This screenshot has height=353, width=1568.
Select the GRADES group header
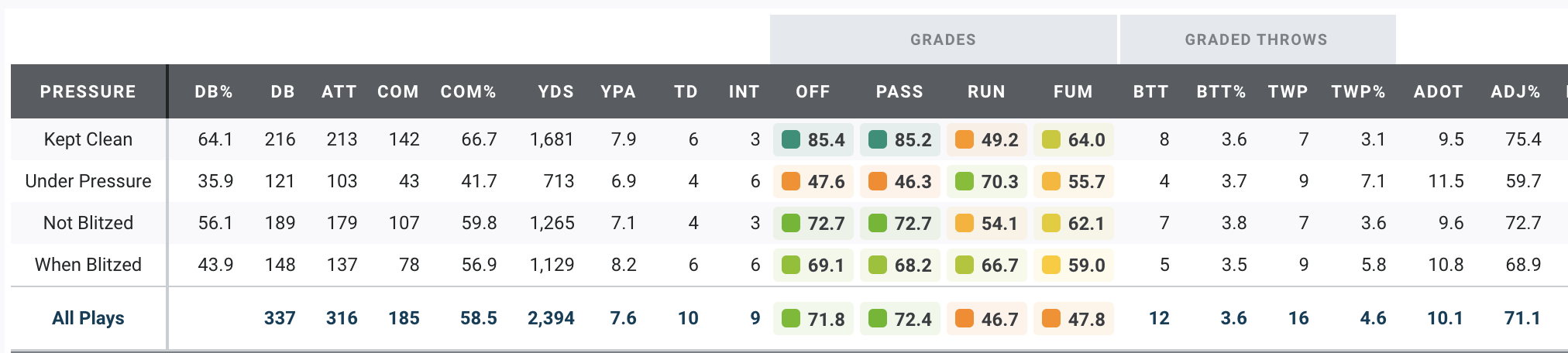943,39
